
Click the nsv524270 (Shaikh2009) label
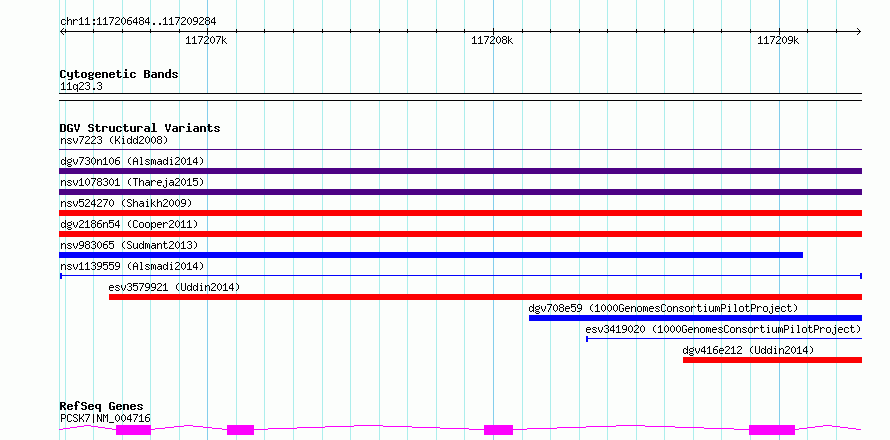126,203
